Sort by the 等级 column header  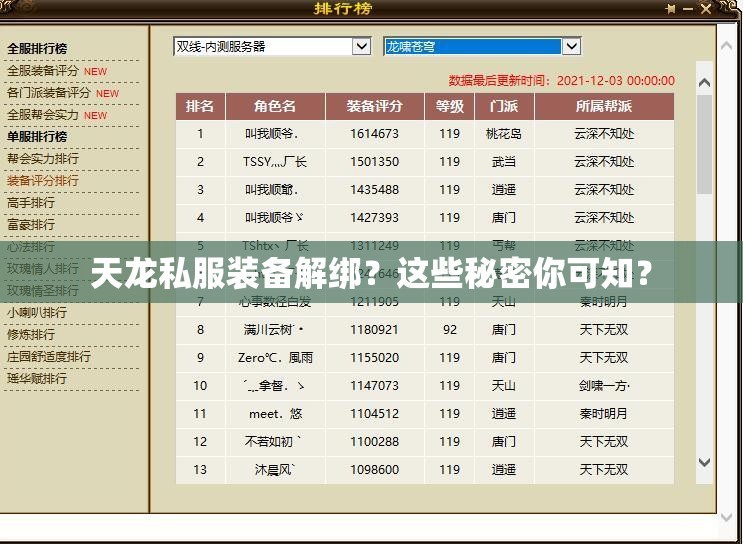449,106
